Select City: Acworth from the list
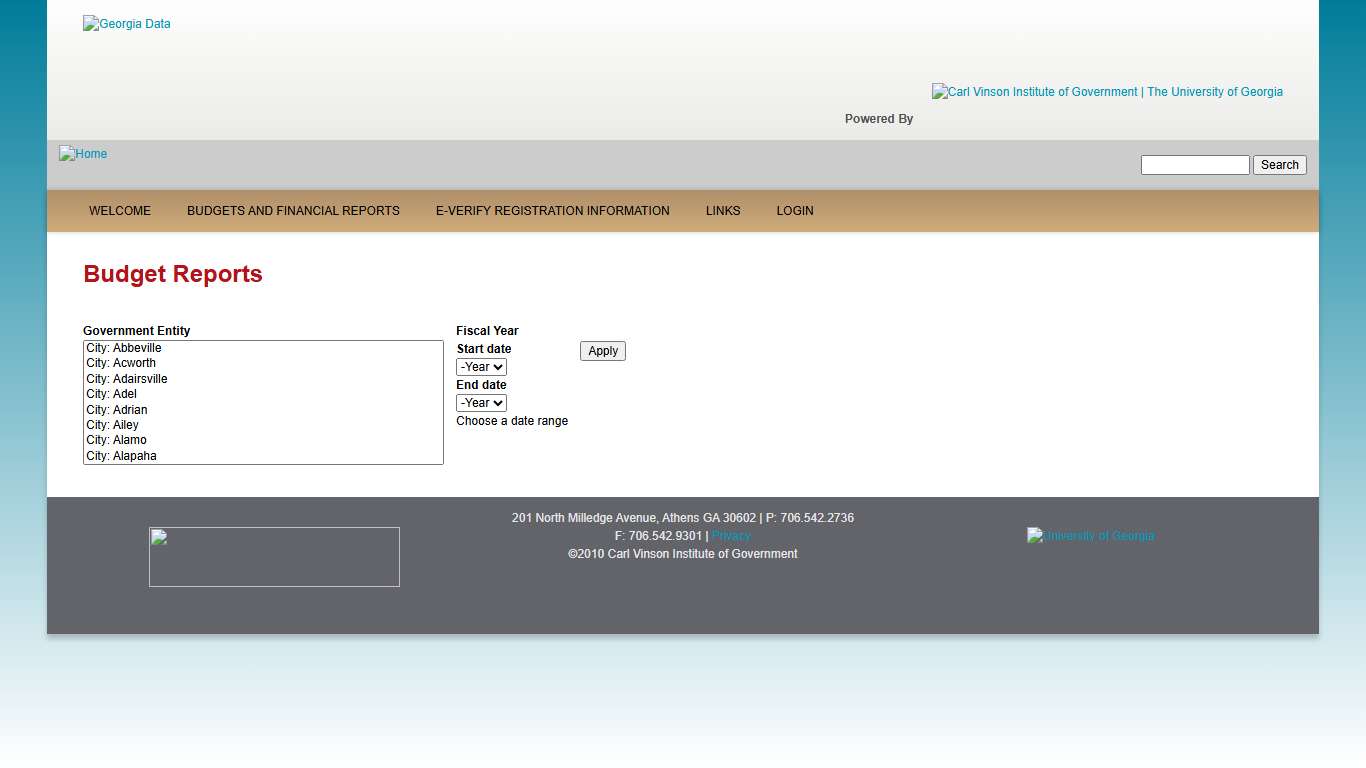Image resolution: width=1366 pixels, height=768 pixels. point(121,363)
